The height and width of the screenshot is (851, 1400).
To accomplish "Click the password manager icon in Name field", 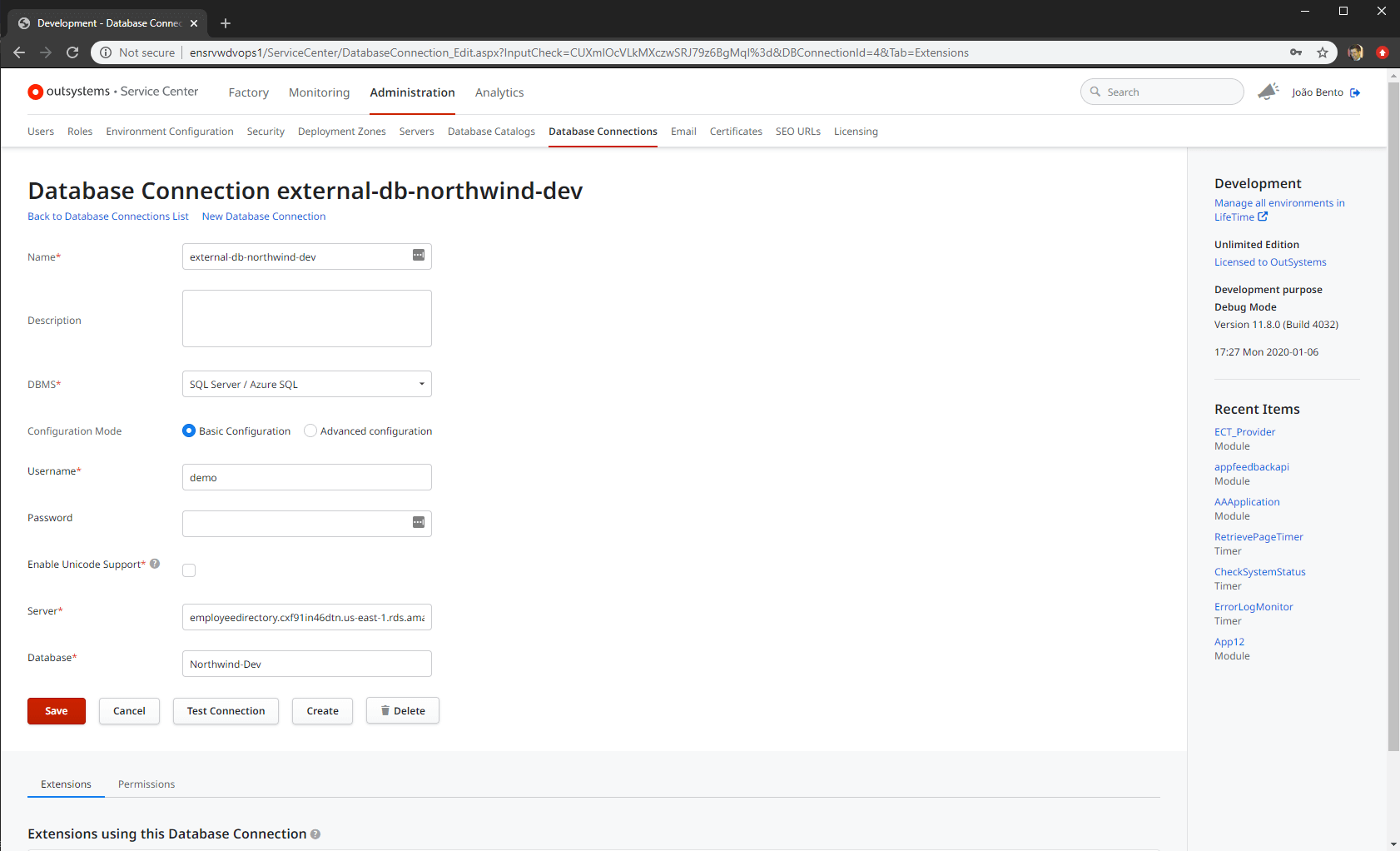I will click(x=419, y=256).
